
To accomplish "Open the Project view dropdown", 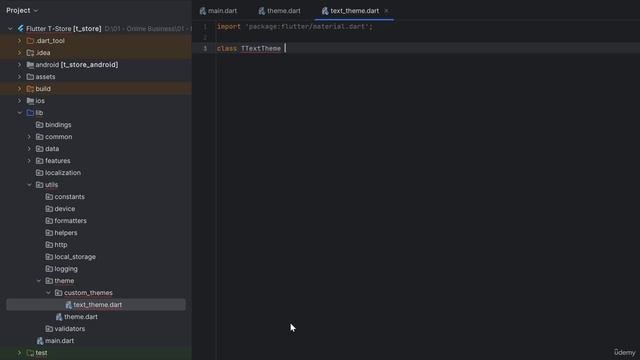I will coord(22,10).
